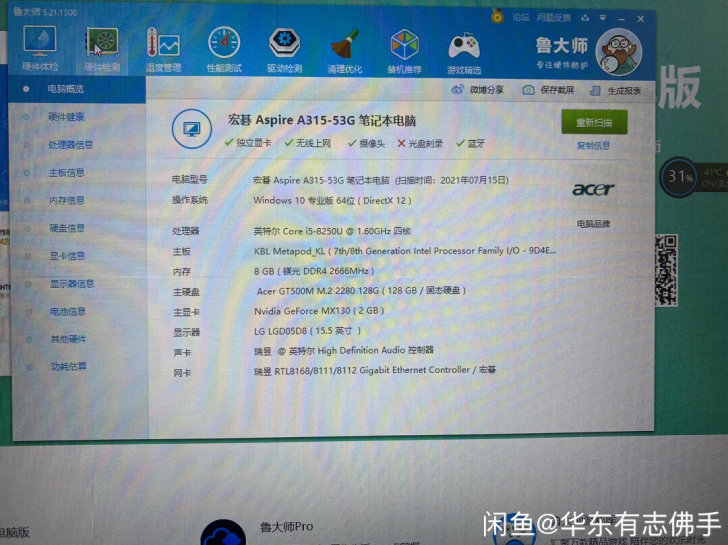Click the 生成报表 report icon

(595, 91)
